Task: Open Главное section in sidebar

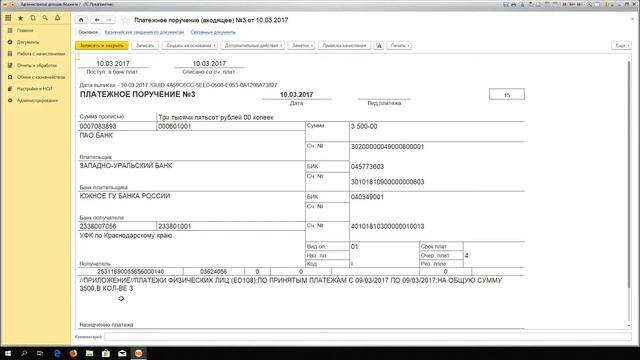Action: (25, 30)
